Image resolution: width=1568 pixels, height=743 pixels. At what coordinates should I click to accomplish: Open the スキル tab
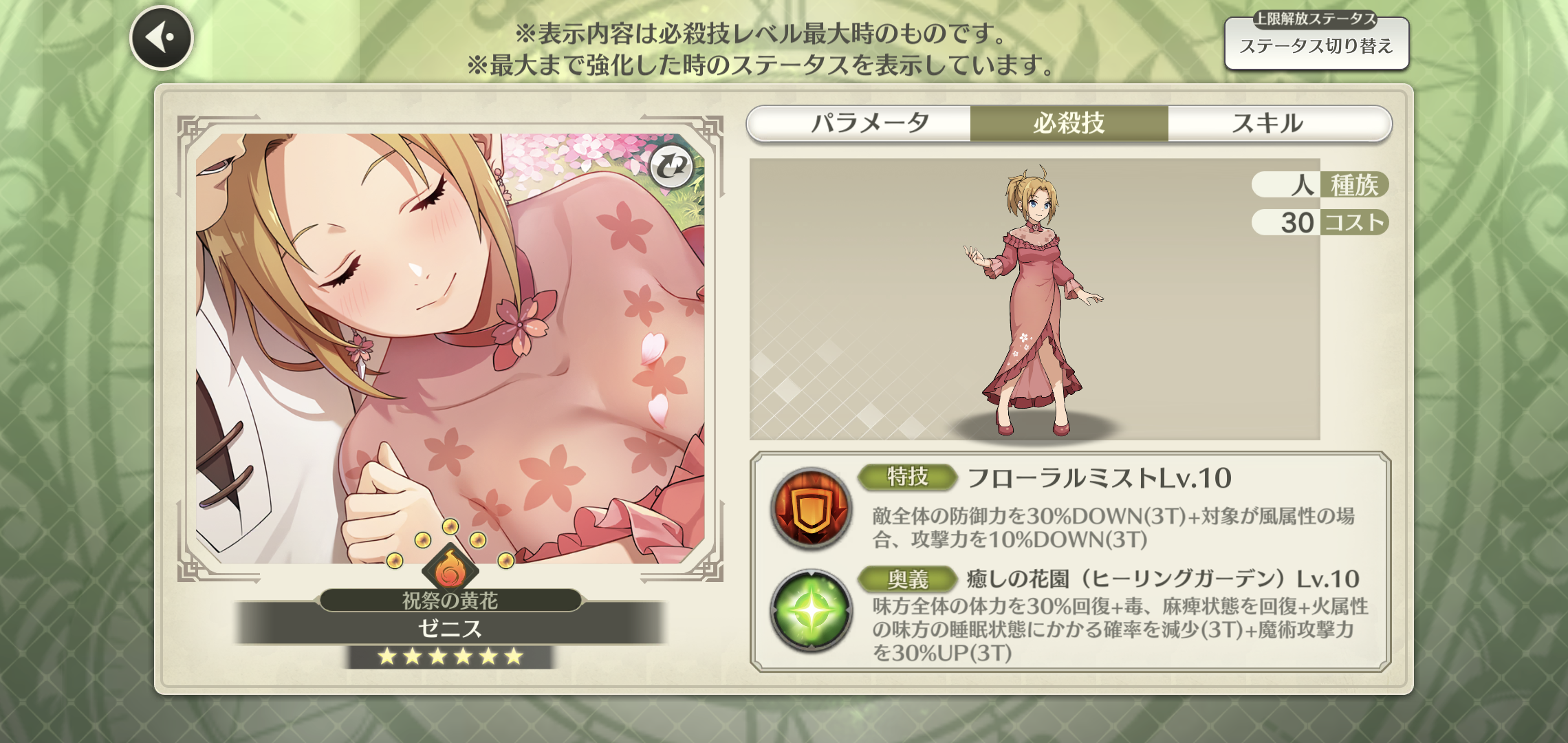point(1267,123)
